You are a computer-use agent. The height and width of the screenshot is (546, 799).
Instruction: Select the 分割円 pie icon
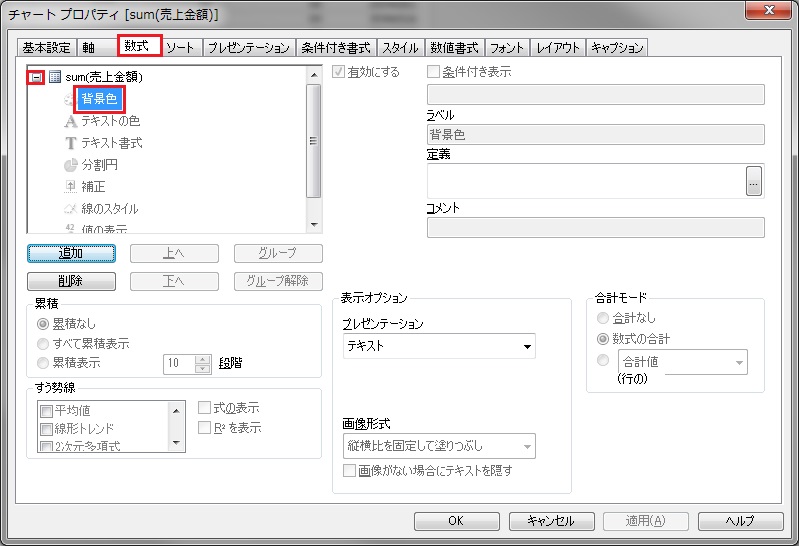point(70,165)
